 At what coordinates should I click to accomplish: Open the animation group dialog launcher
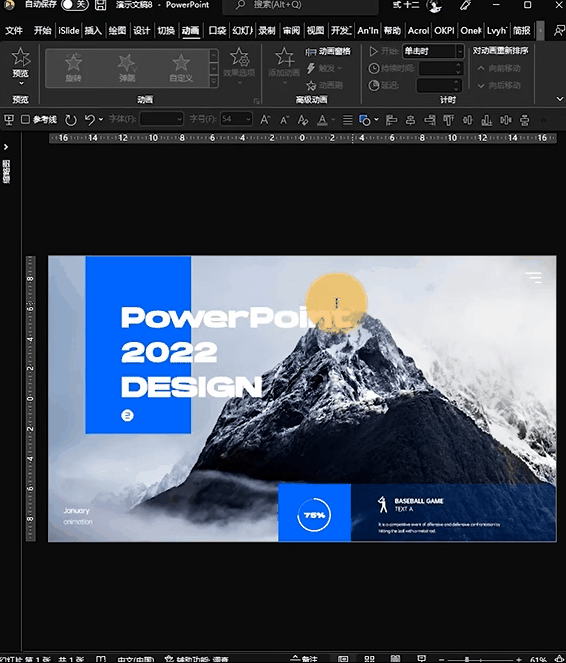tap(256, 101)
